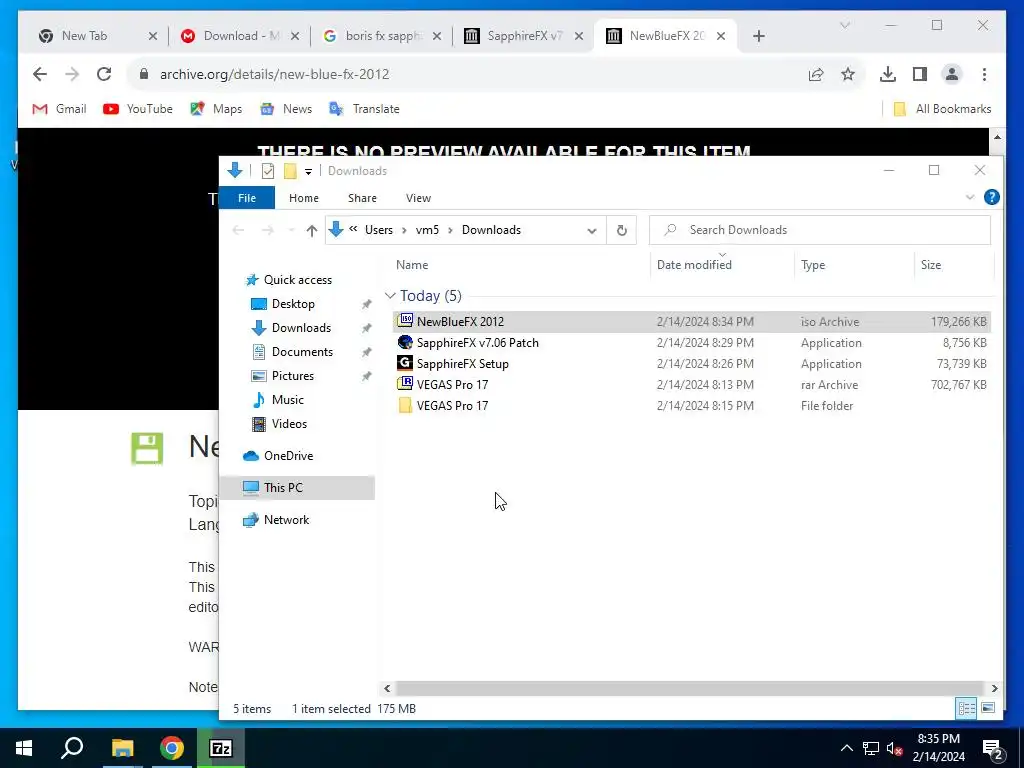This screenshot has height=768, width=1024.
Task: Open the Maps bookmark
Action: point(216,109)
